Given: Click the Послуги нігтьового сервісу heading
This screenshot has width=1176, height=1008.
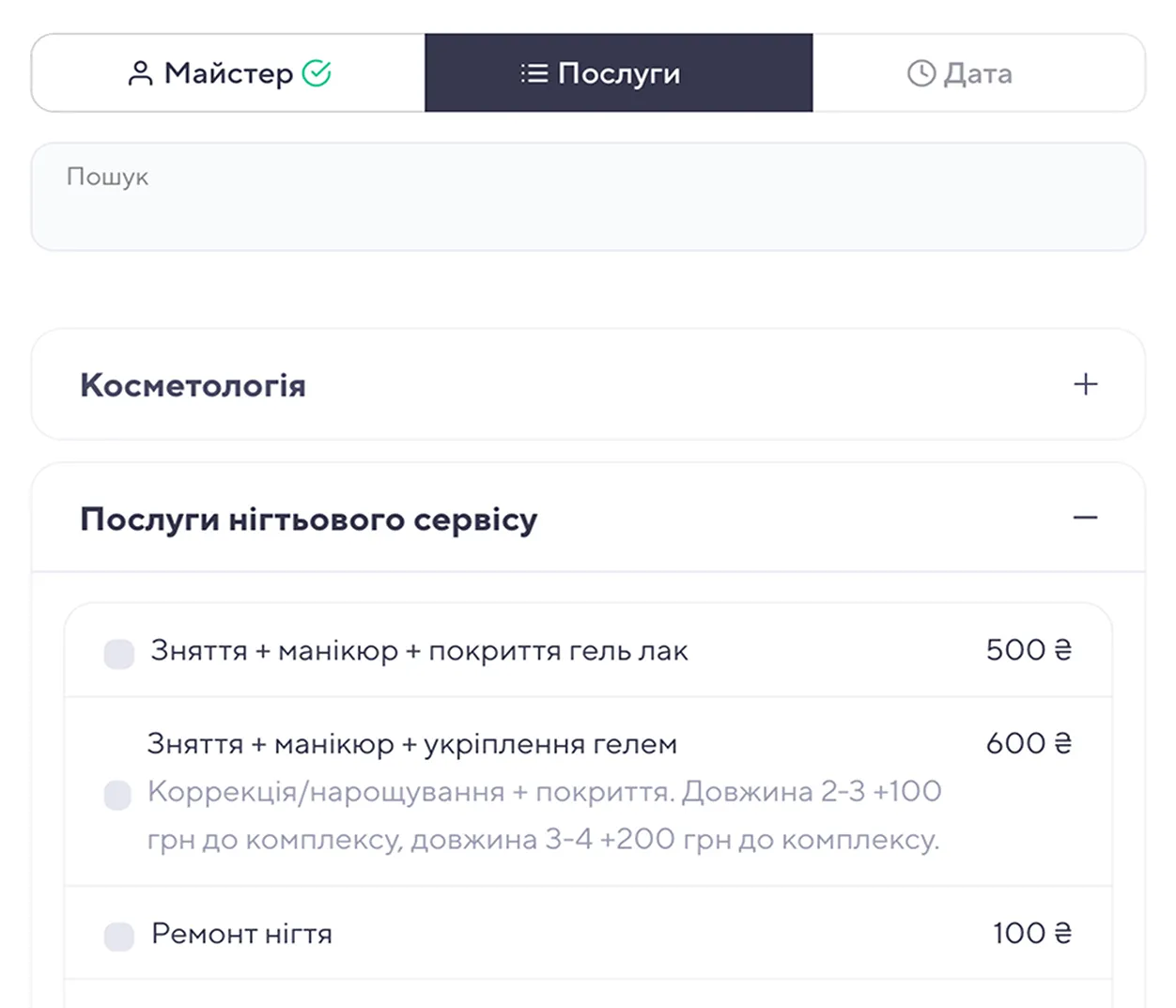Looking at the screenshot, I should pyautogui.click(x=308, y=519).
